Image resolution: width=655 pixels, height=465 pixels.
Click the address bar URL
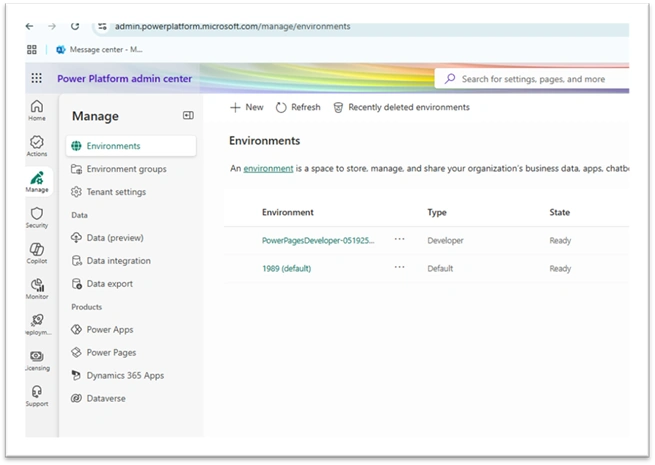coord(233,26)
